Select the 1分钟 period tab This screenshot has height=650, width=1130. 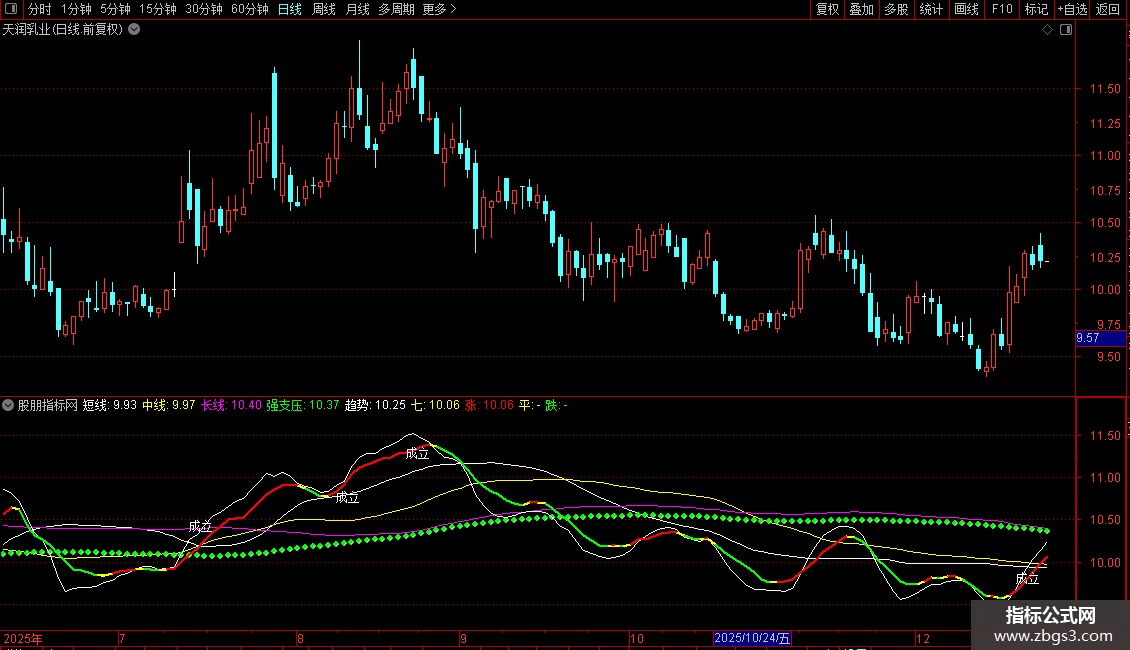76,9
